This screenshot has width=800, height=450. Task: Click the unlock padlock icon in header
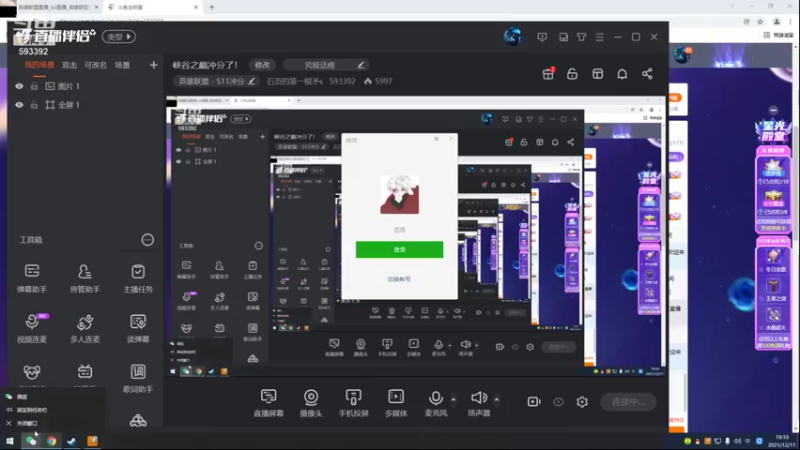pyautogui.click(x=572, y=74)
